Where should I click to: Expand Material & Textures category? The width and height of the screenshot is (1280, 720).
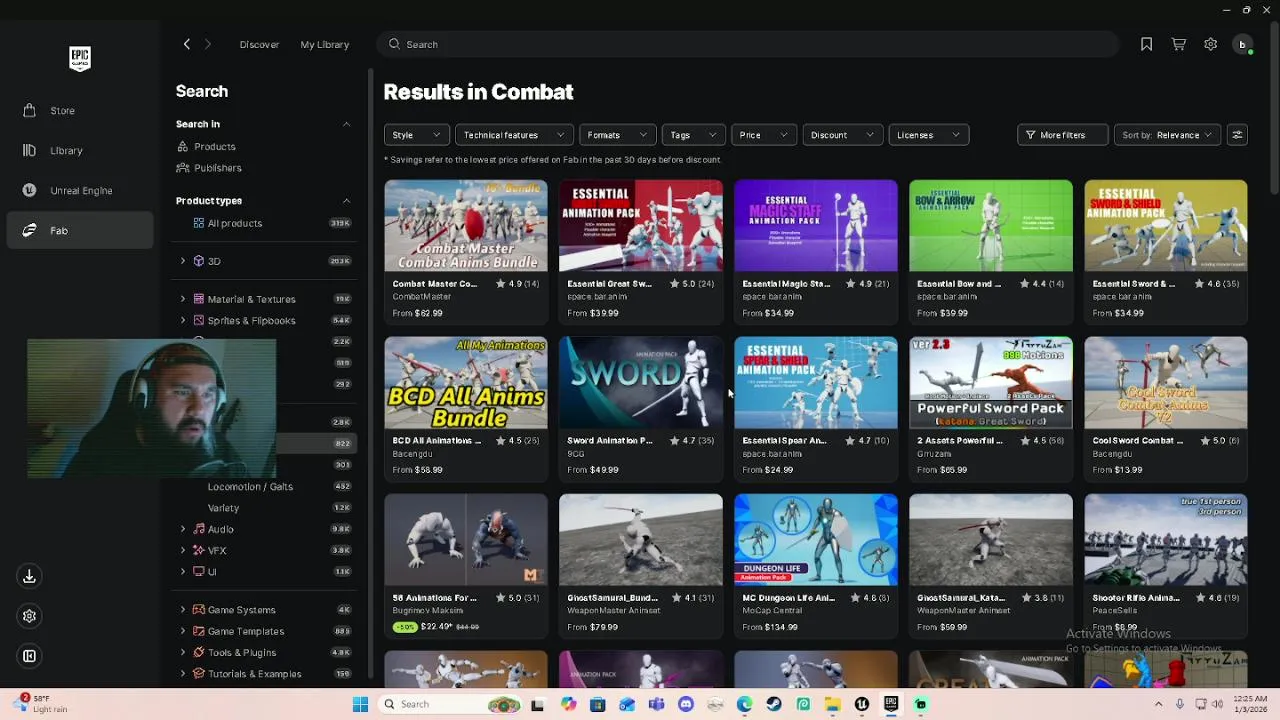click(x=183, y=299)
